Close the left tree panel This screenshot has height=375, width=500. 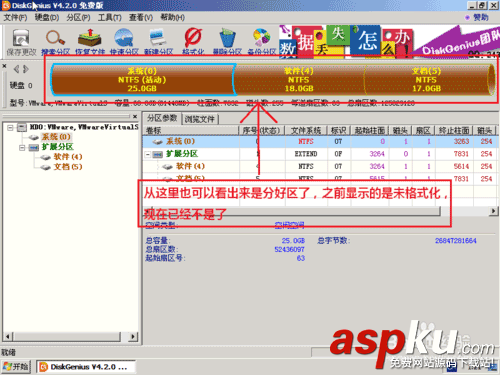point(135,116)
